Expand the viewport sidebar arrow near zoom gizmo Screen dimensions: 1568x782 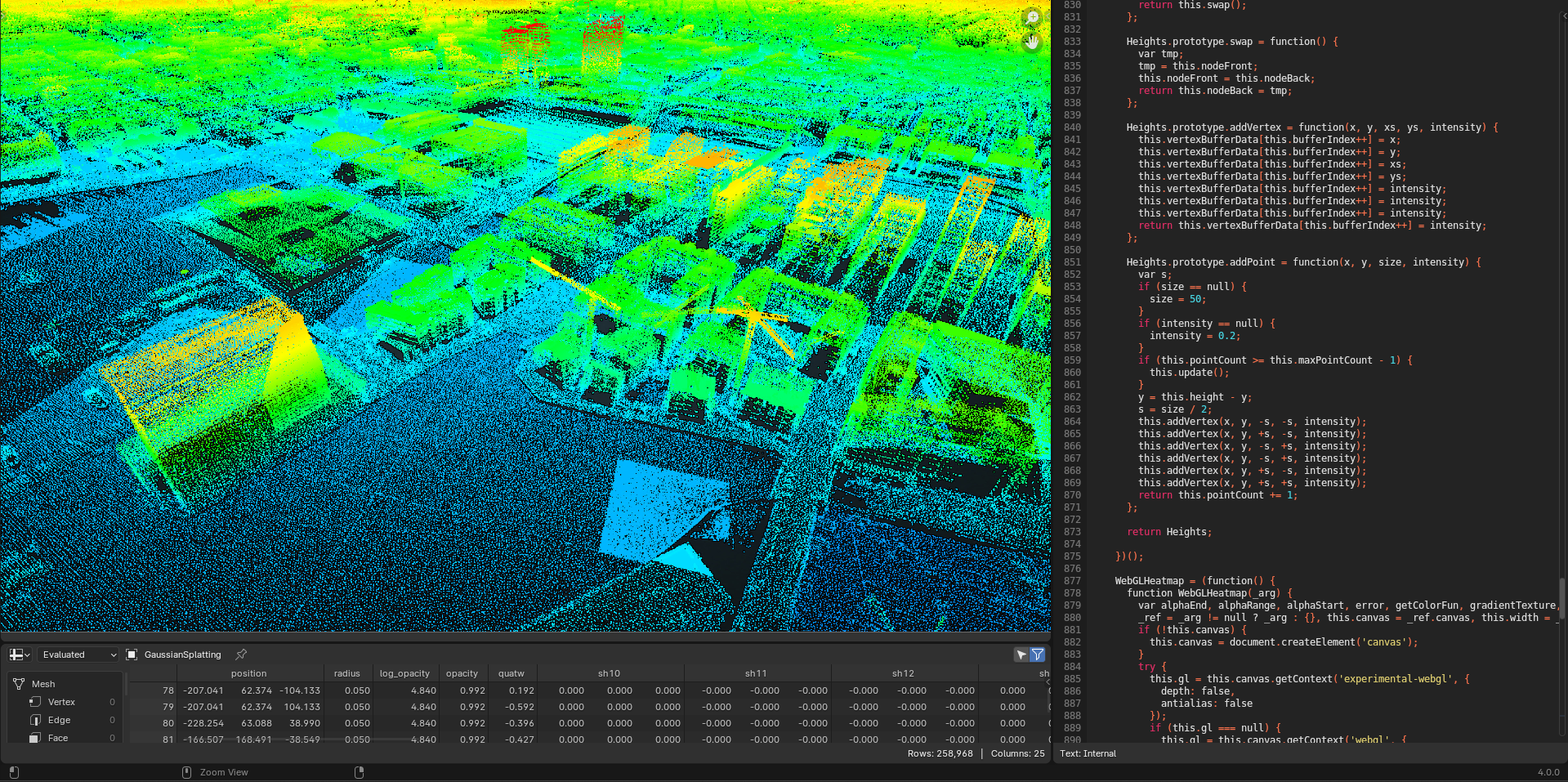coord(1048,17)
